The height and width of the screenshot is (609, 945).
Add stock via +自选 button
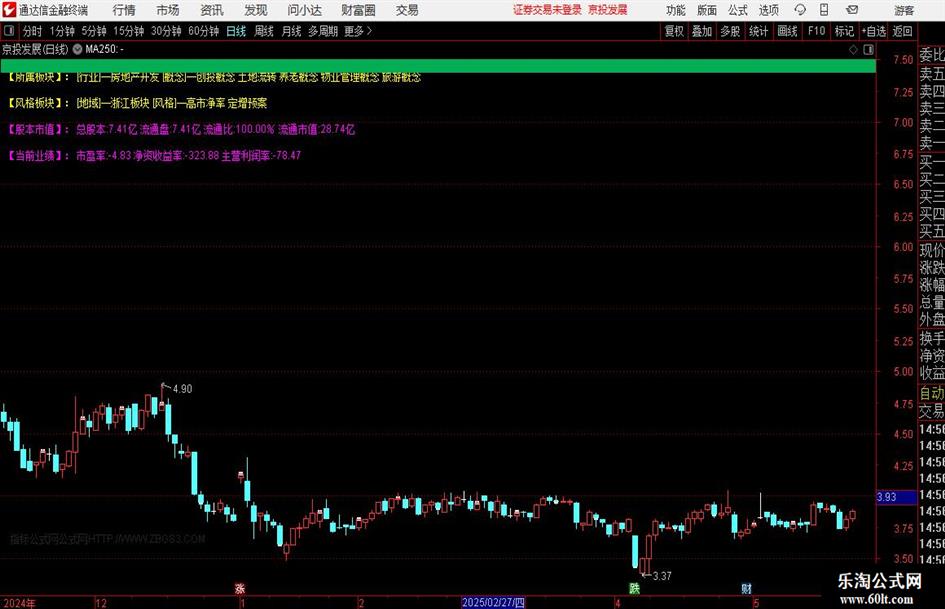[873, 31]
